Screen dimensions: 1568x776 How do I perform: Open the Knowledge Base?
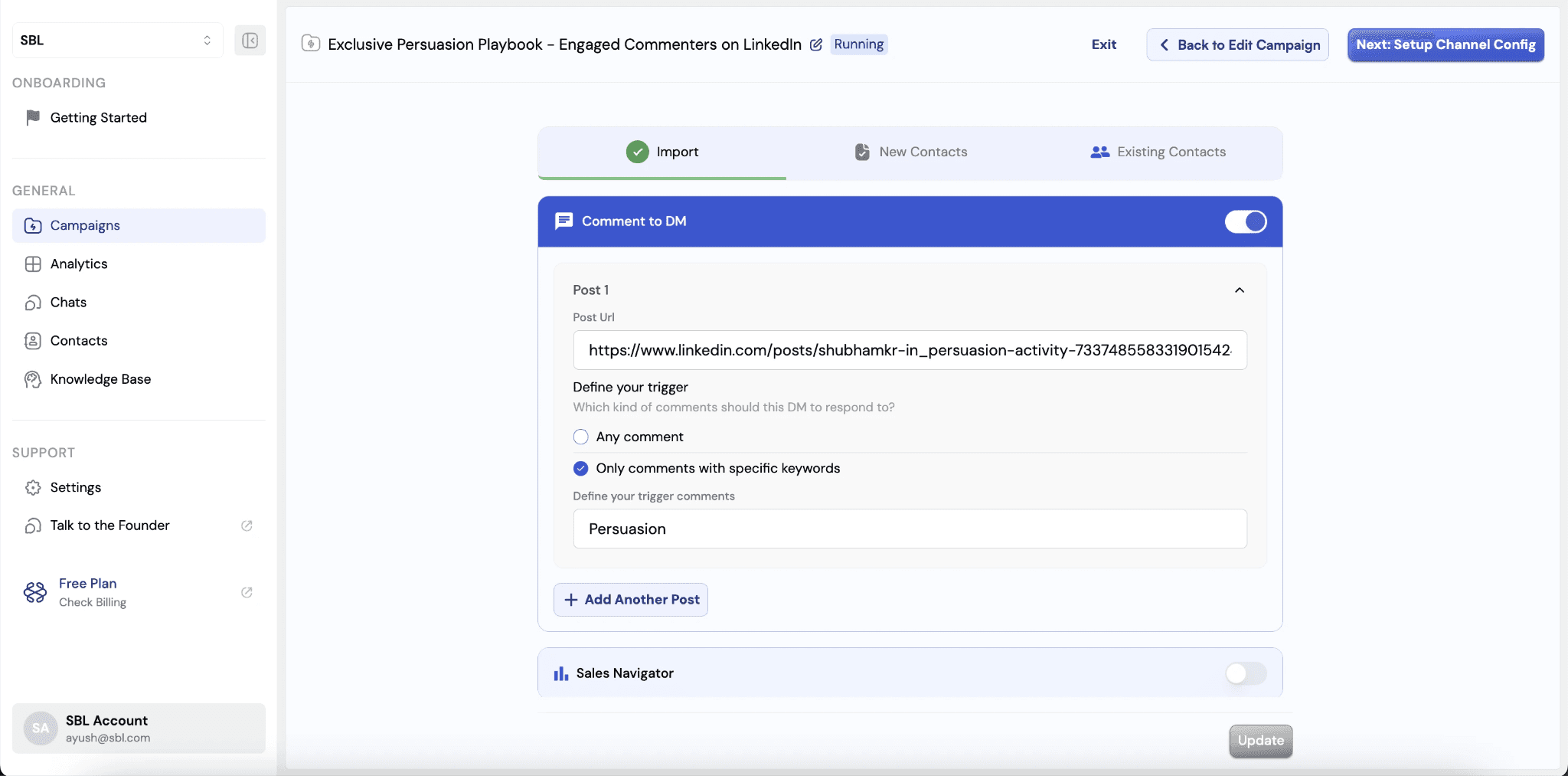(99, 378)
